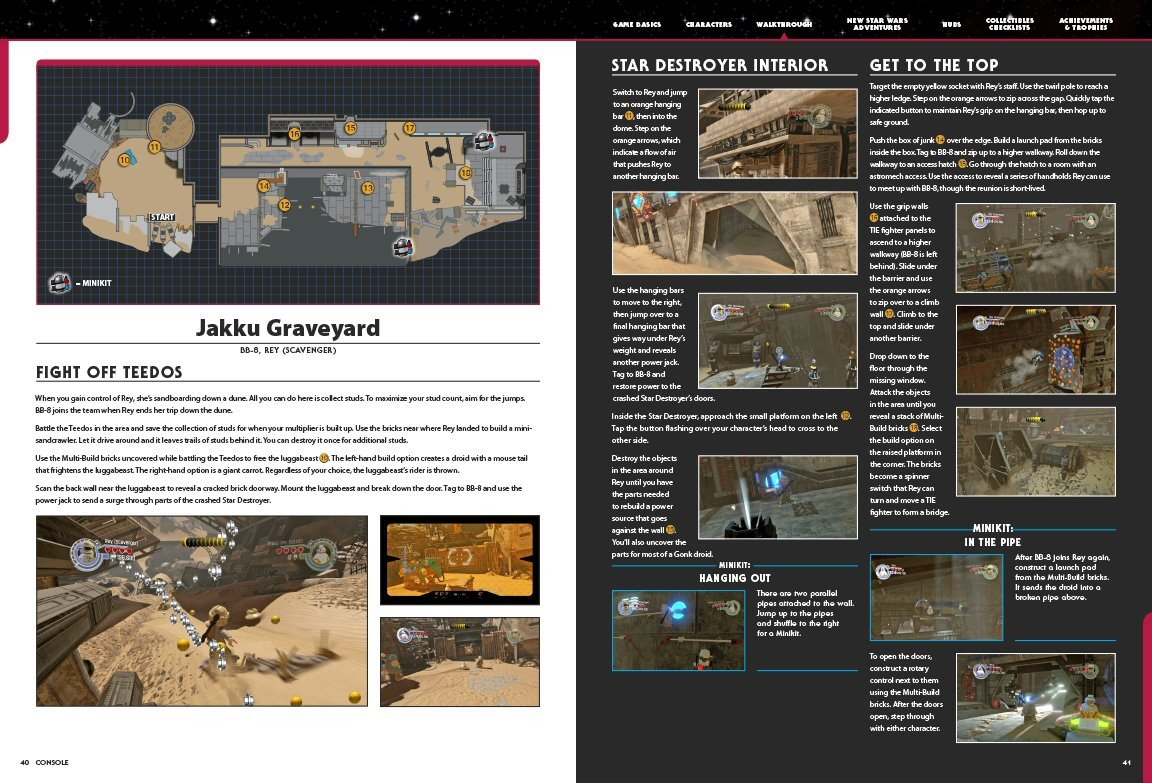Click the minikit icon near the TIE fighter
The width and height of the screenshot is (1152, 783).
(483, 140)
